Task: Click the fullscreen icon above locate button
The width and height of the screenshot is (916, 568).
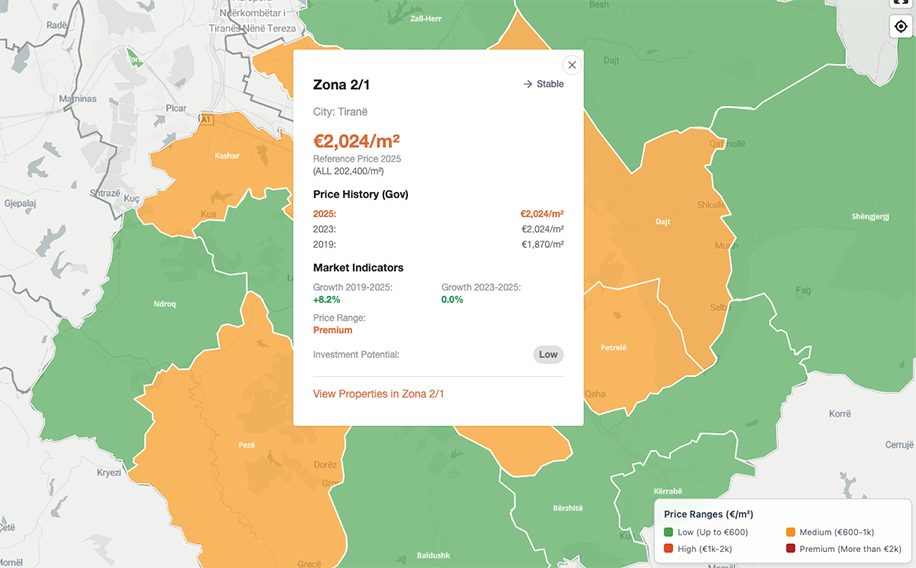Action: click(901, 3)
